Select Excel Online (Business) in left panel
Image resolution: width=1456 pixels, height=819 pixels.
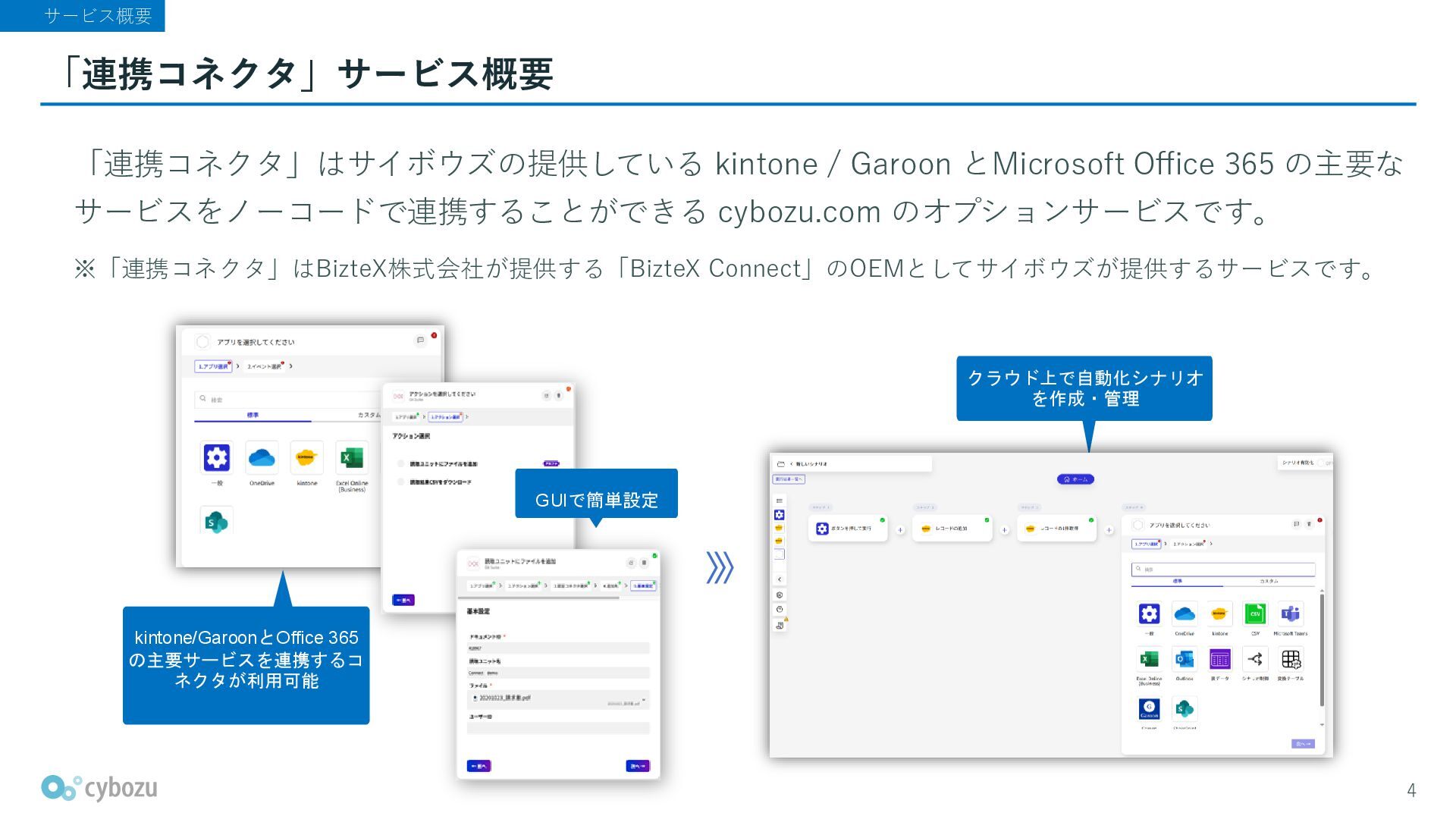pos(351,458)
